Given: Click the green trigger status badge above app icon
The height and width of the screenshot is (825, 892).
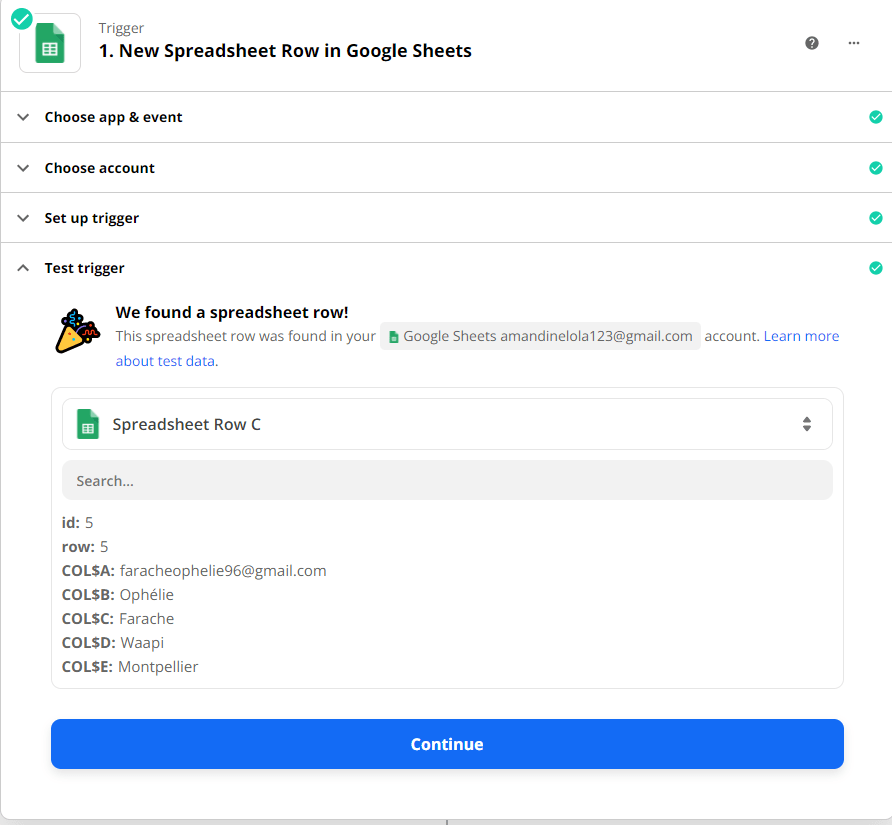Looking at the screenshot, I should coord(22,19).
